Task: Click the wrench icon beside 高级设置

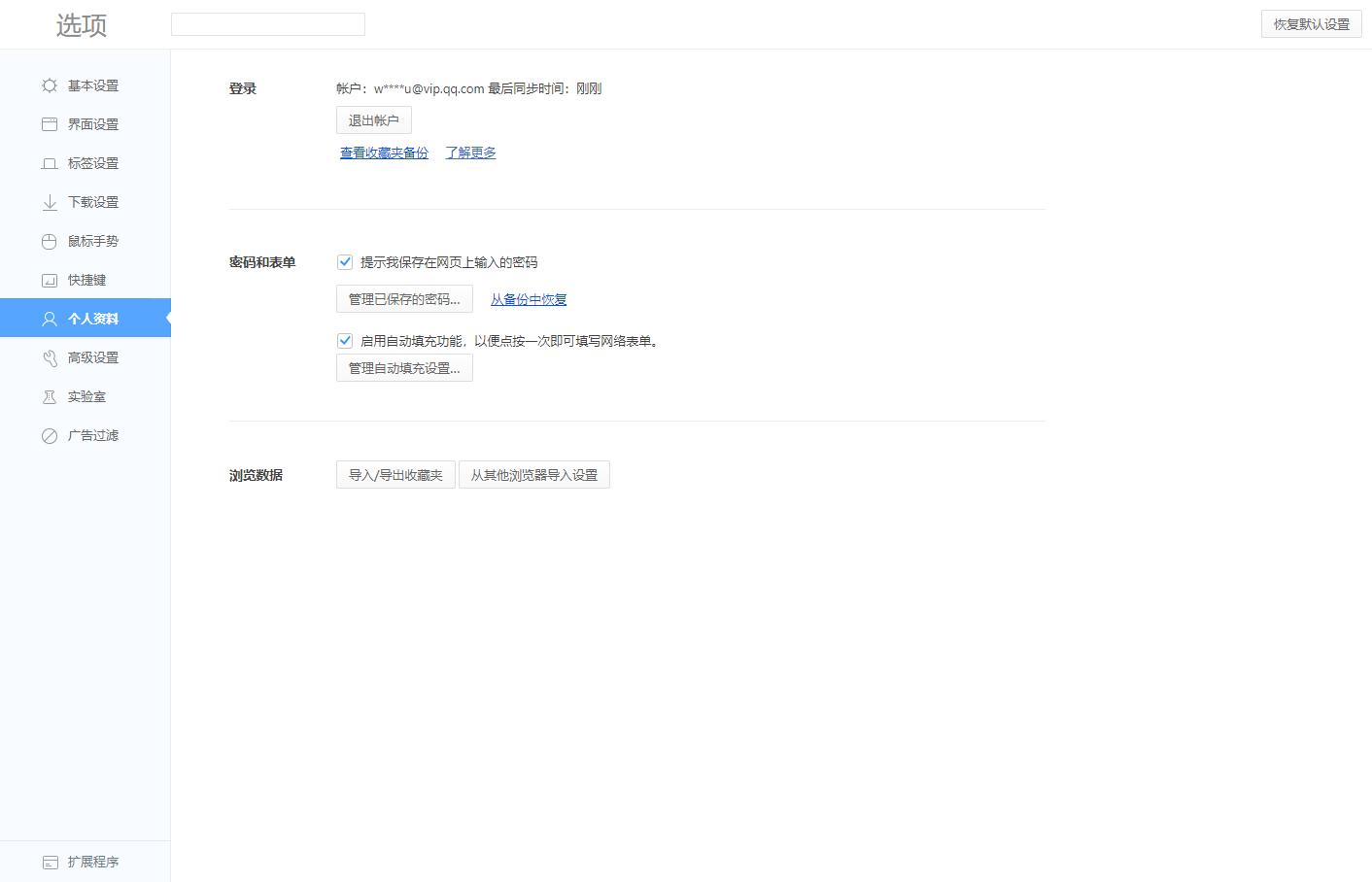Action: click(50, 357)
